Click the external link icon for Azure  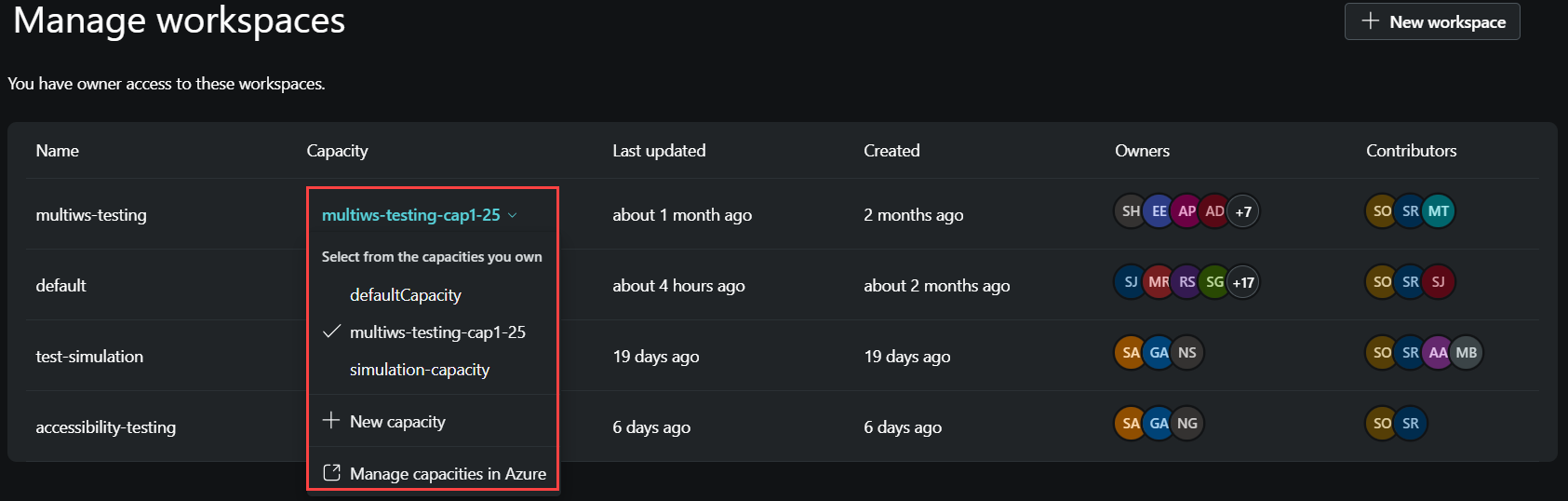click(x=331, y=473)
